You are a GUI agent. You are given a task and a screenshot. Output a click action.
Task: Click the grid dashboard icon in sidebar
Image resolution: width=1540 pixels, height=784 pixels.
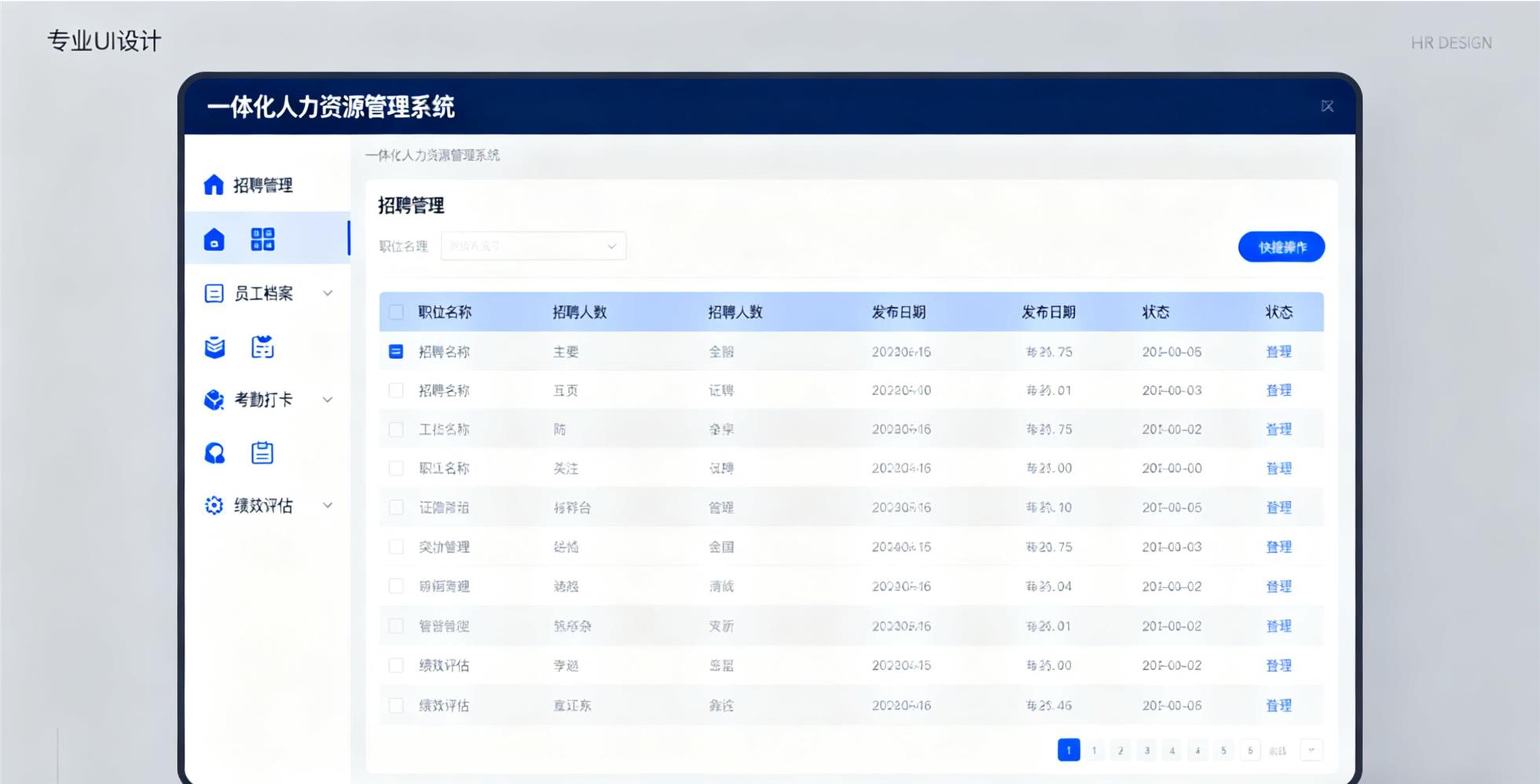pyautogui.click(x=262, y=239)
